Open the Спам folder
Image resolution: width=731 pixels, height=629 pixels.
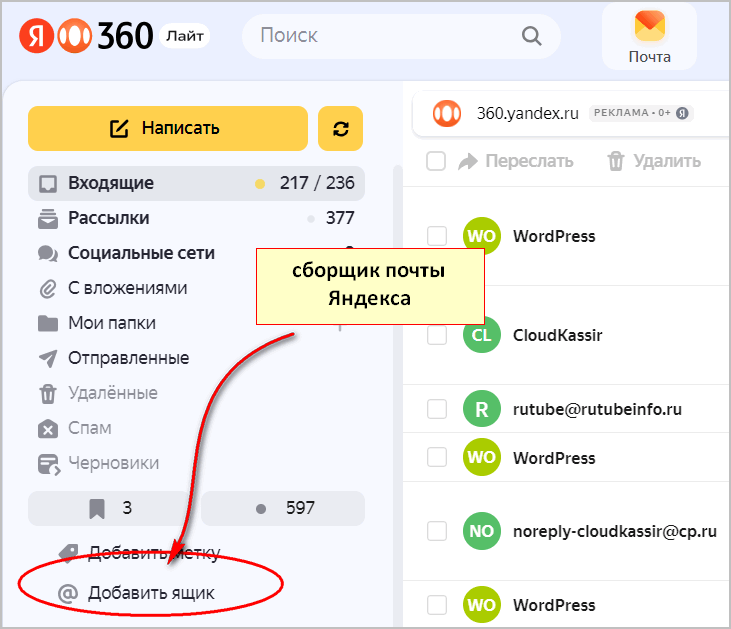tap(196, 428)
